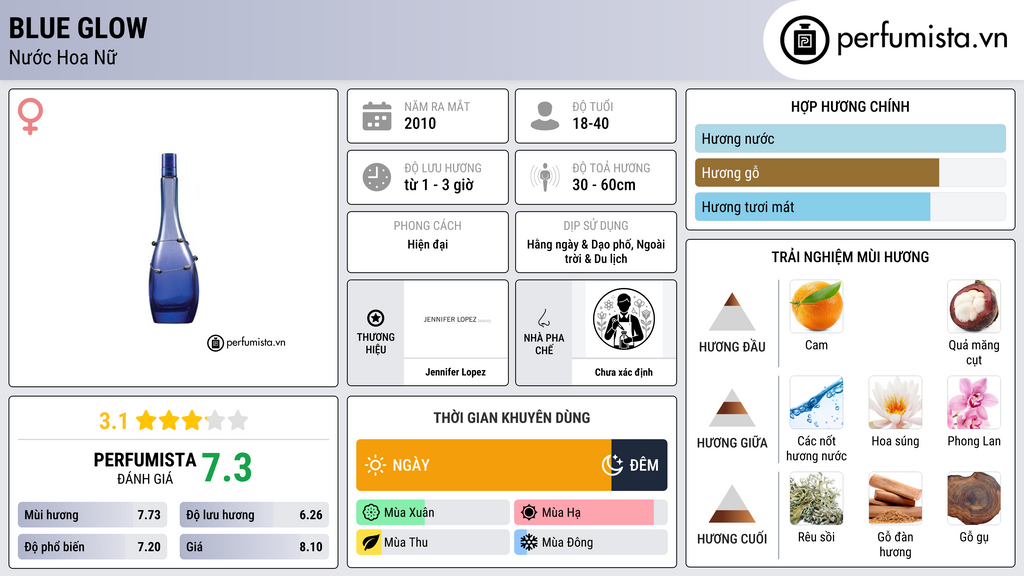
Task: Click the '30 - 60cm' projection value
Action: click(603, 185)
